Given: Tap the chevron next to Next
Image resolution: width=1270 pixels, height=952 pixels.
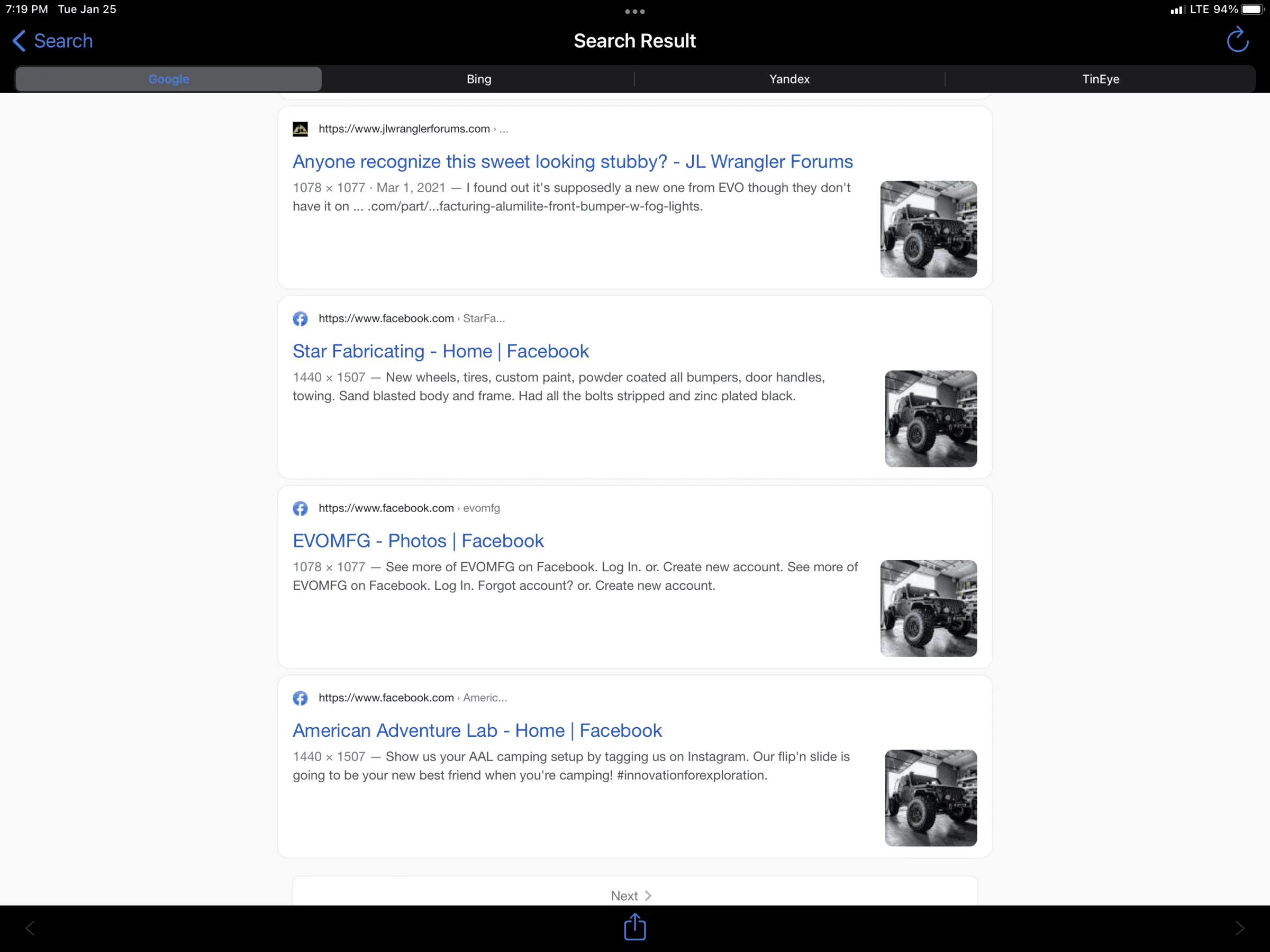Looking at the screenshot, I should [648, 896].
